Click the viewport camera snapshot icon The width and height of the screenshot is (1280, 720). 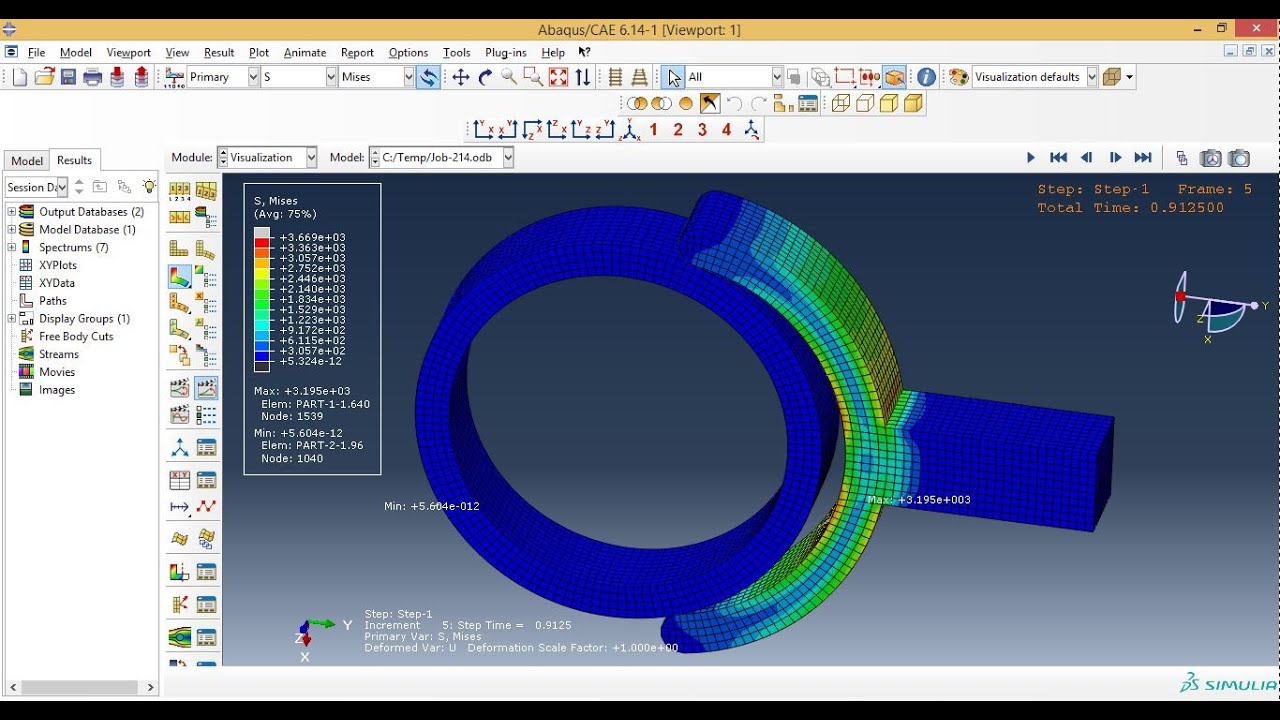tap(1239, 158)
